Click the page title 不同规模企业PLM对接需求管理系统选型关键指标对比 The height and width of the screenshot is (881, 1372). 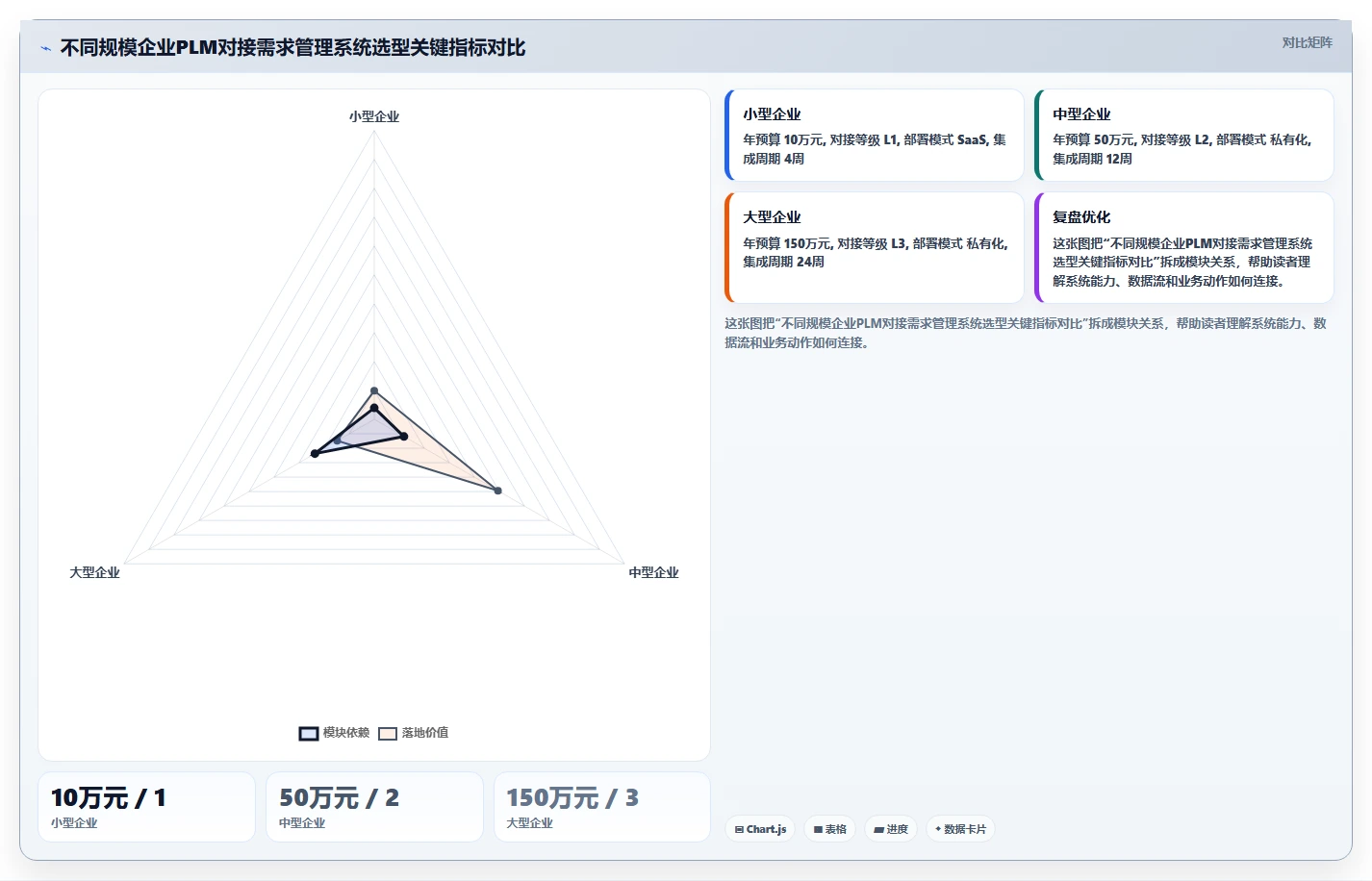292,48
